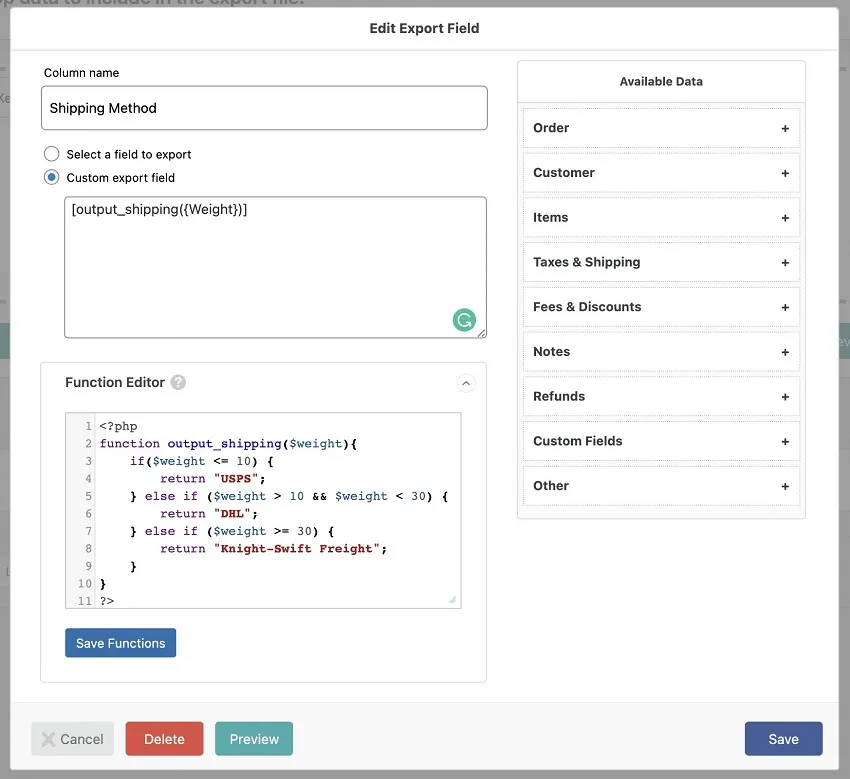Choose the 'Custom export field' option

[51, 177]
